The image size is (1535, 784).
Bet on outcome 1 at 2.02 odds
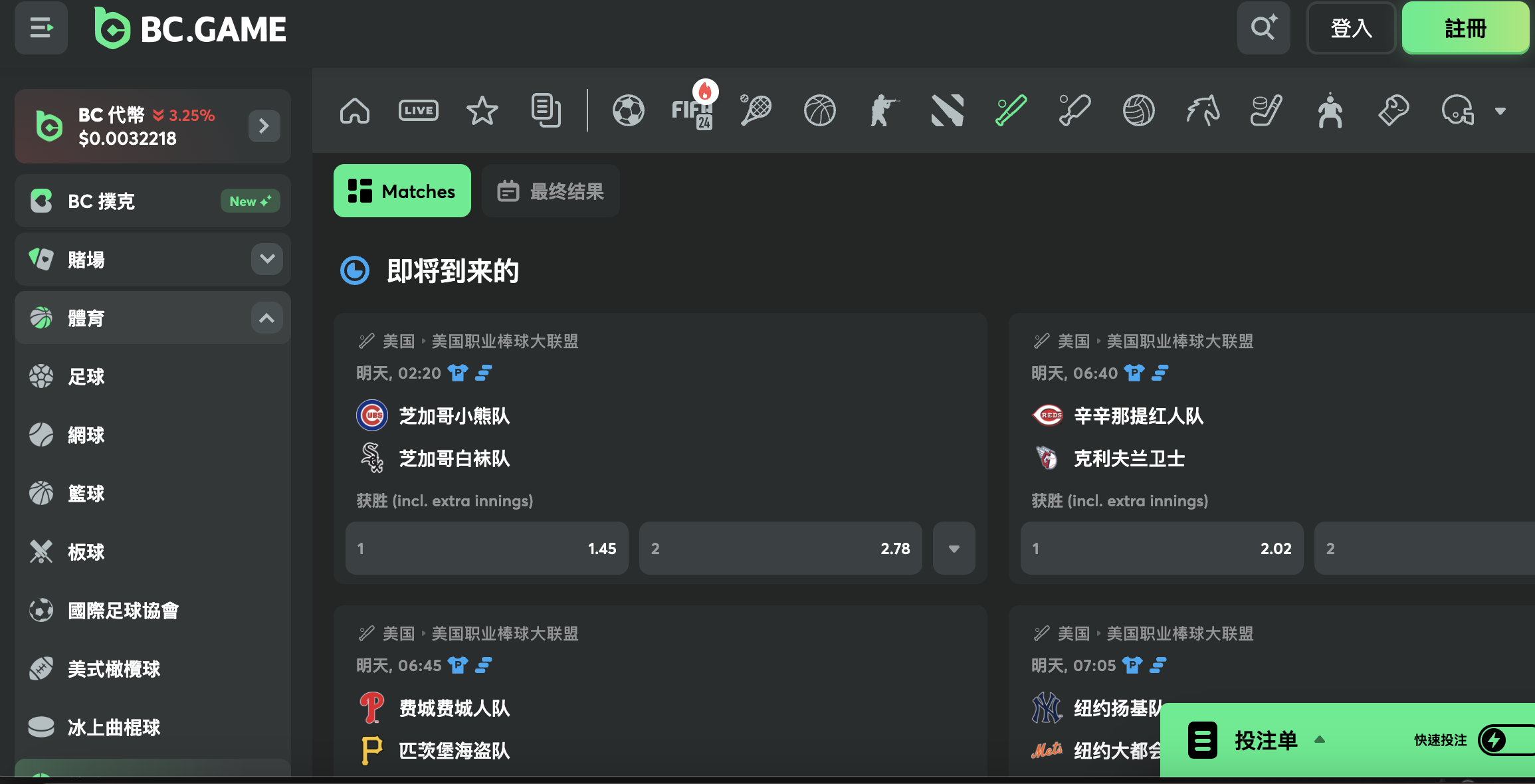point(1162,548)
